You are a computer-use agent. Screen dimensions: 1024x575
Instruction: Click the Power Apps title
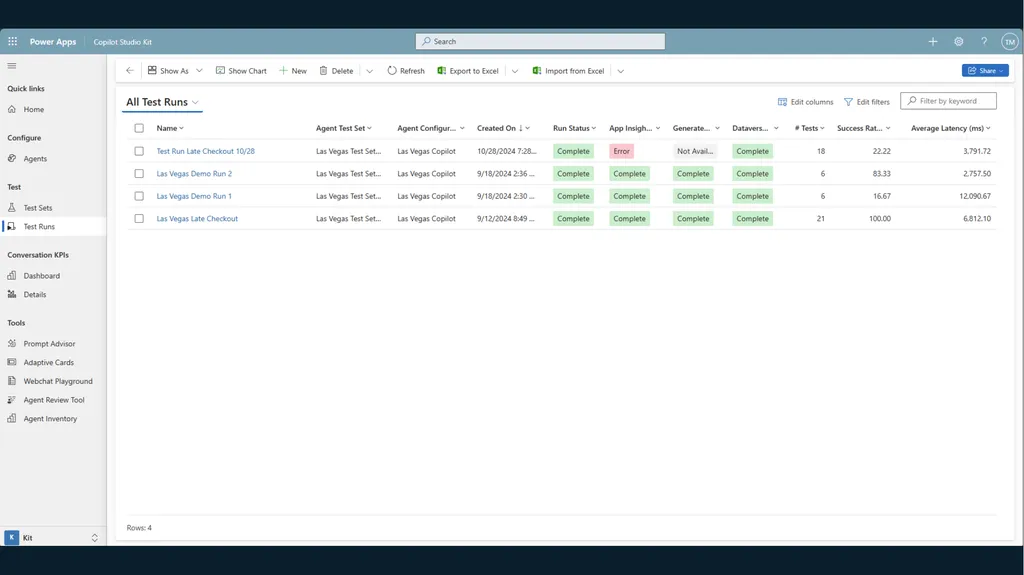coord(53,41)
